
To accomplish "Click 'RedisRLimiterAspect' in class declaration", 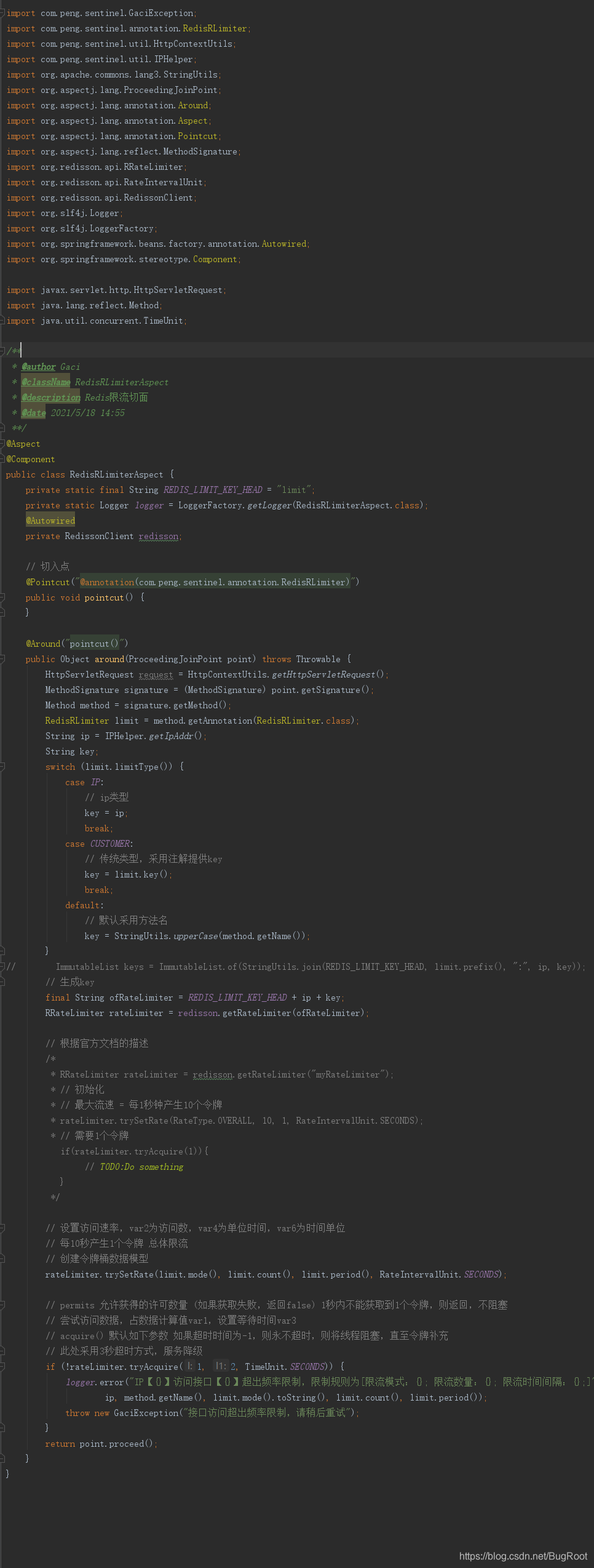I will pos(116,474).
